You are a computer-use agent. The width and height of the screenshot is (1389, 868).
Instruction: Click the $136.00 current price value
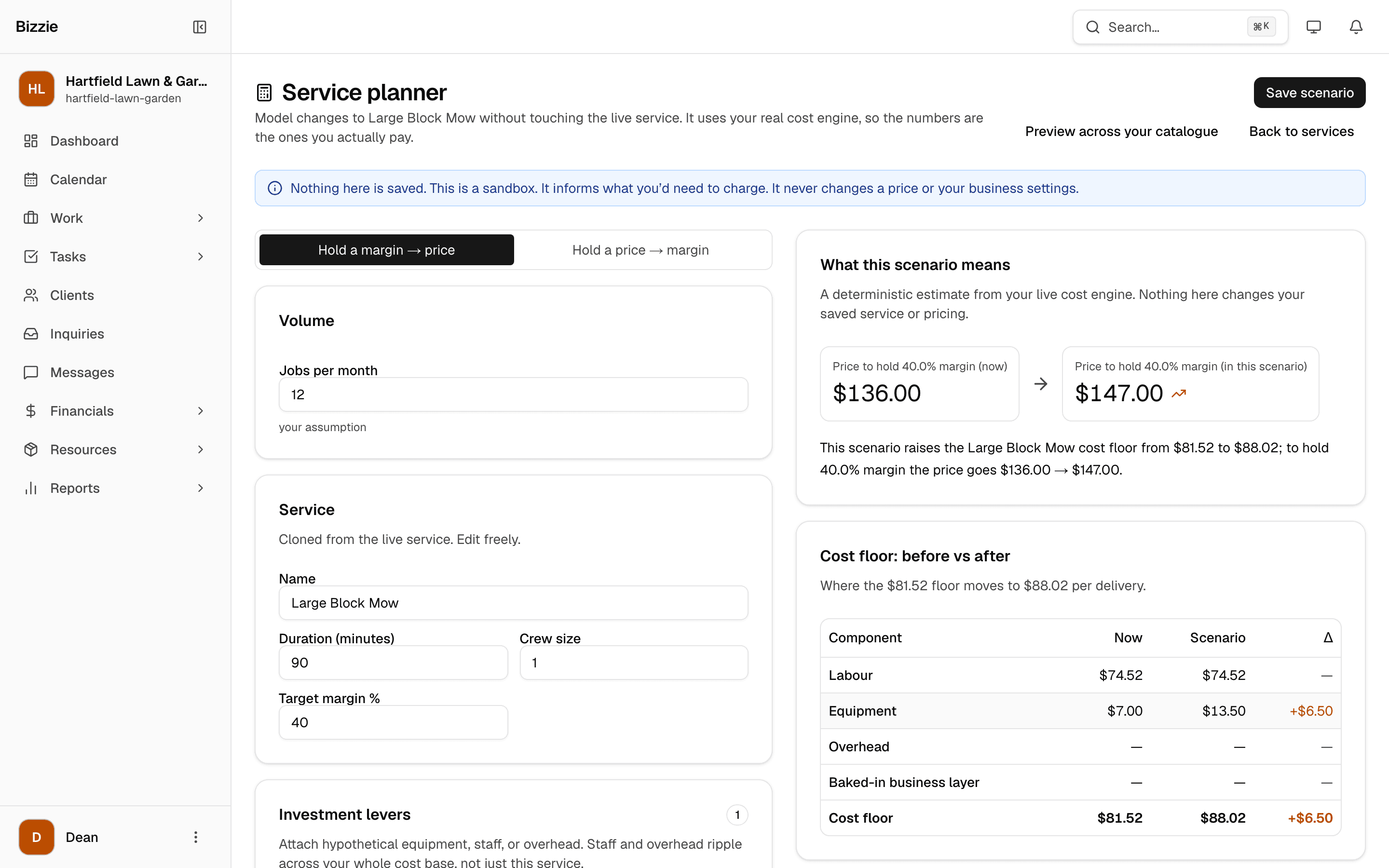point(876,393)
